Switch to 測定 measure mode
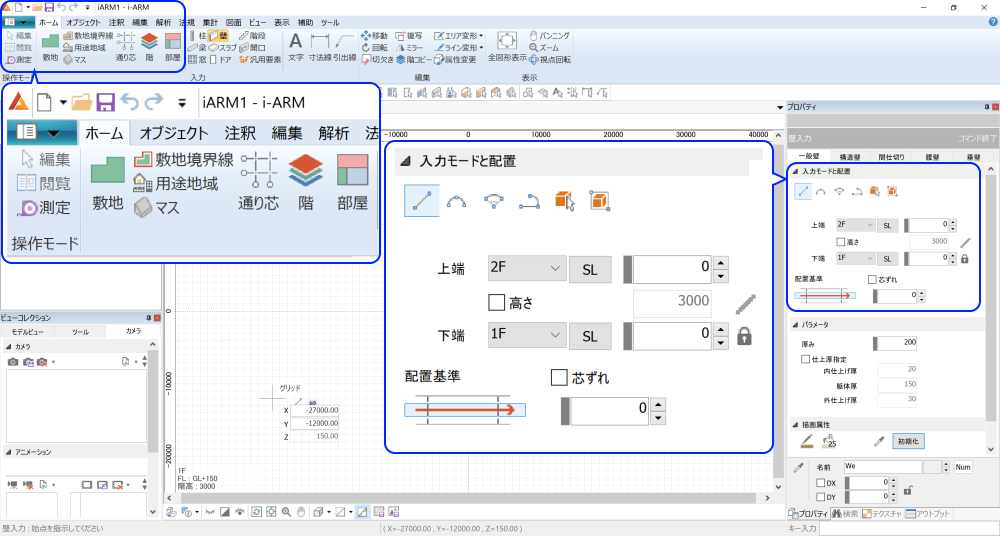 (18, 60)
